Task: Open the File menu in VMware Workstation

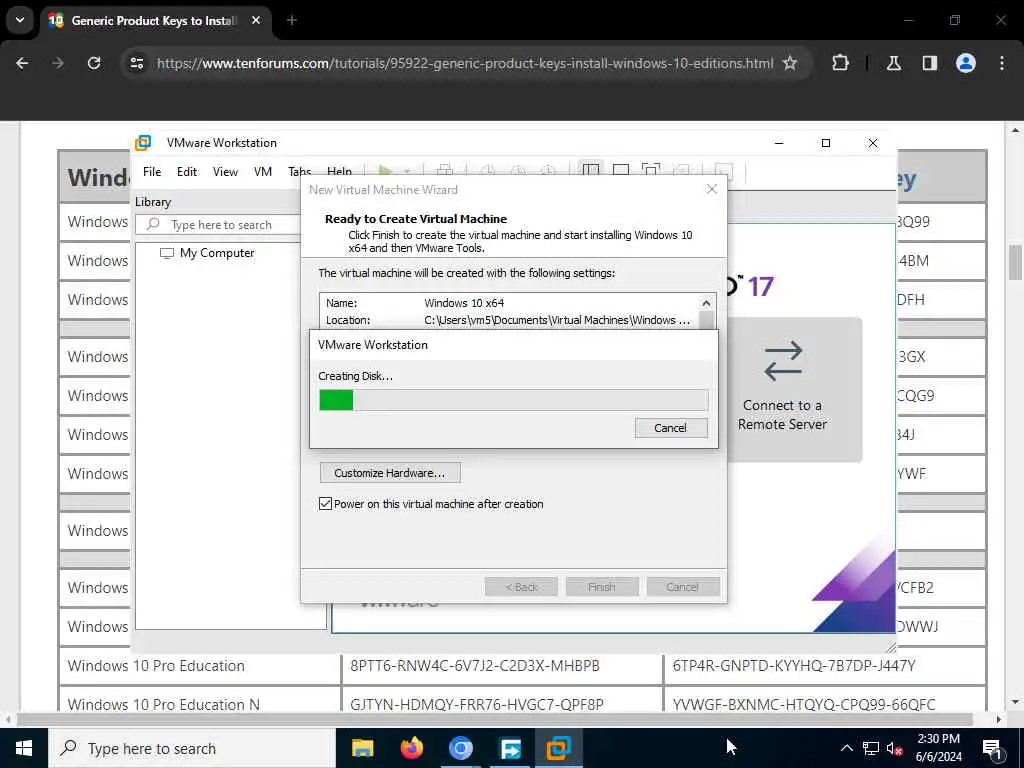Action: [152, 172]
